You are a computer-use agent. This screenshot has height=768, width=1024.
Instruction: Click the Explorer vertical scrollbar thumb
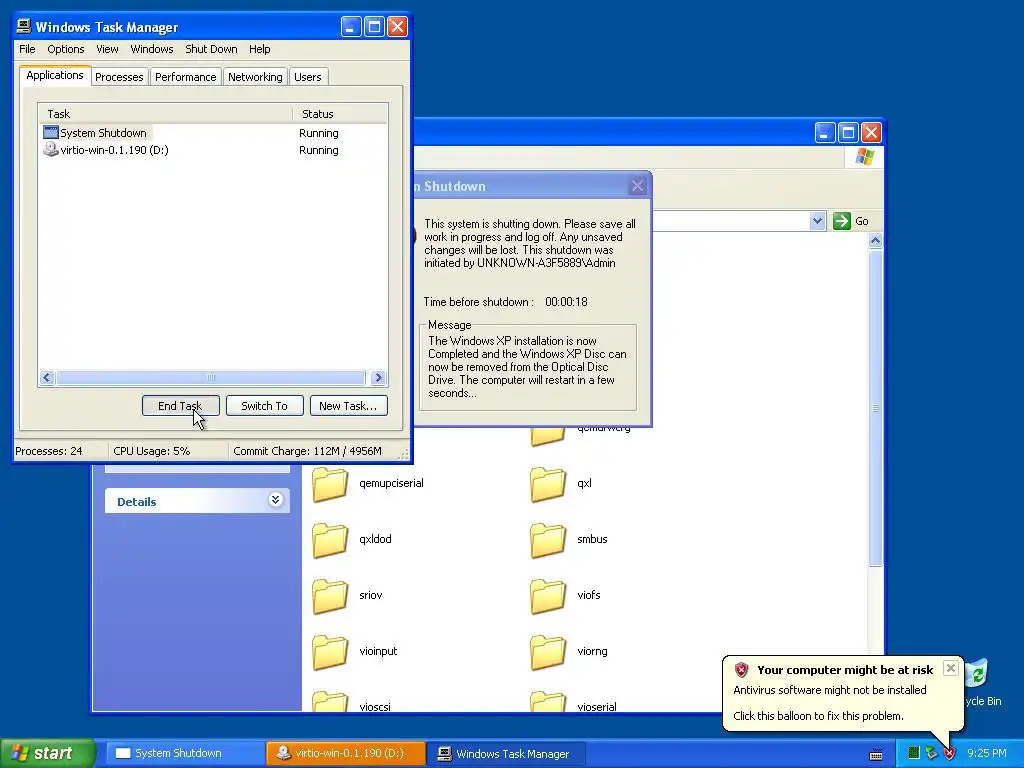click(x=875, y=408)
